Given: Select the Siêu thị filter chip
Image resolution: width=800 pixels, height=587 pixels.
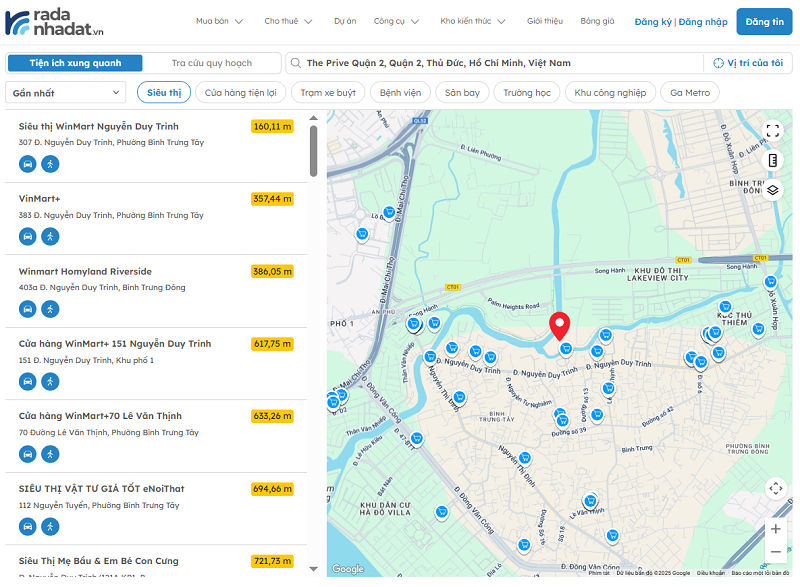Looking at the screenshot, I should point(164,93).
